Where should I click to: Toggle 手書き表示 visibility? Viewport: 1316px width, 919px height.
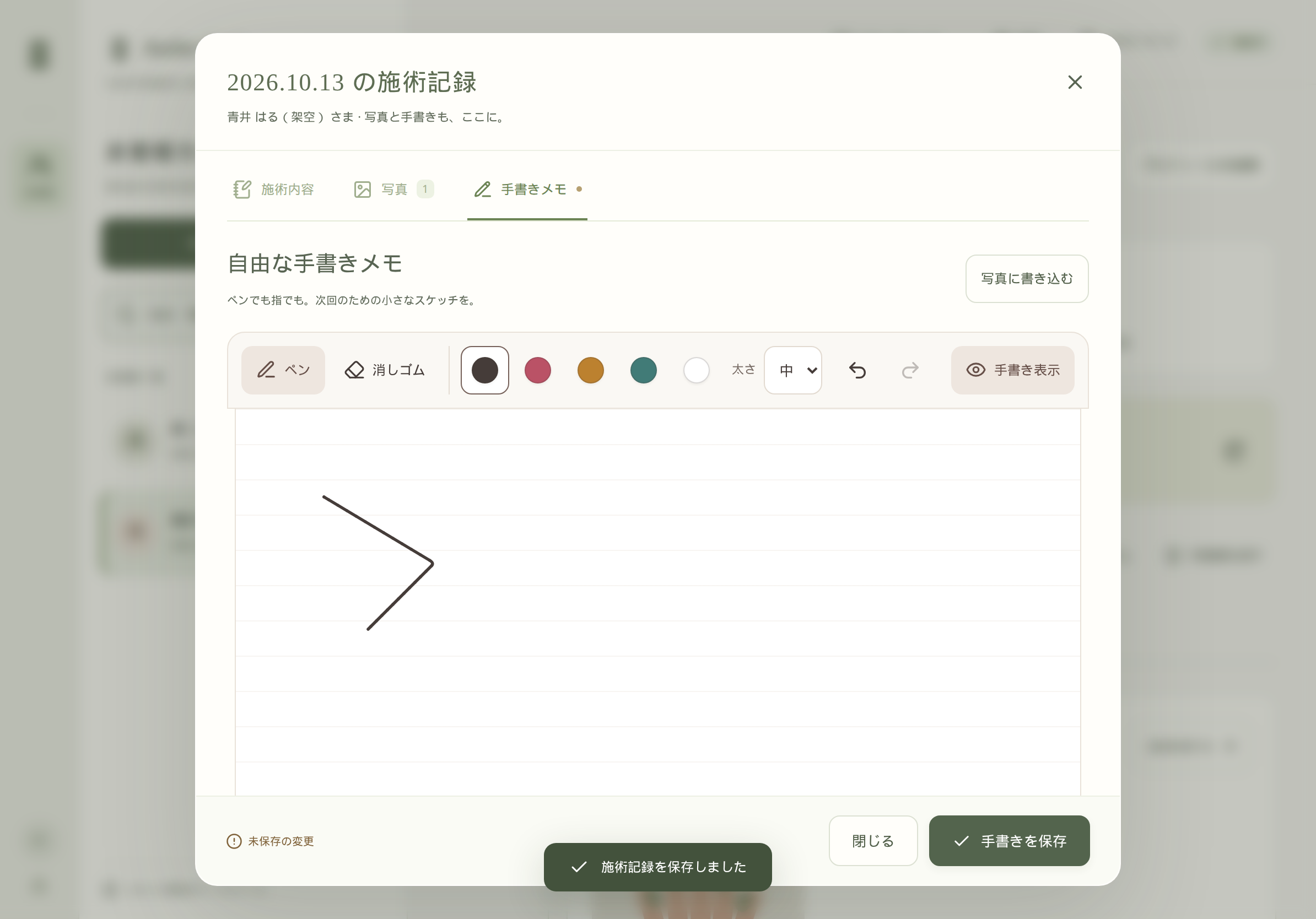coord(1012,370)
